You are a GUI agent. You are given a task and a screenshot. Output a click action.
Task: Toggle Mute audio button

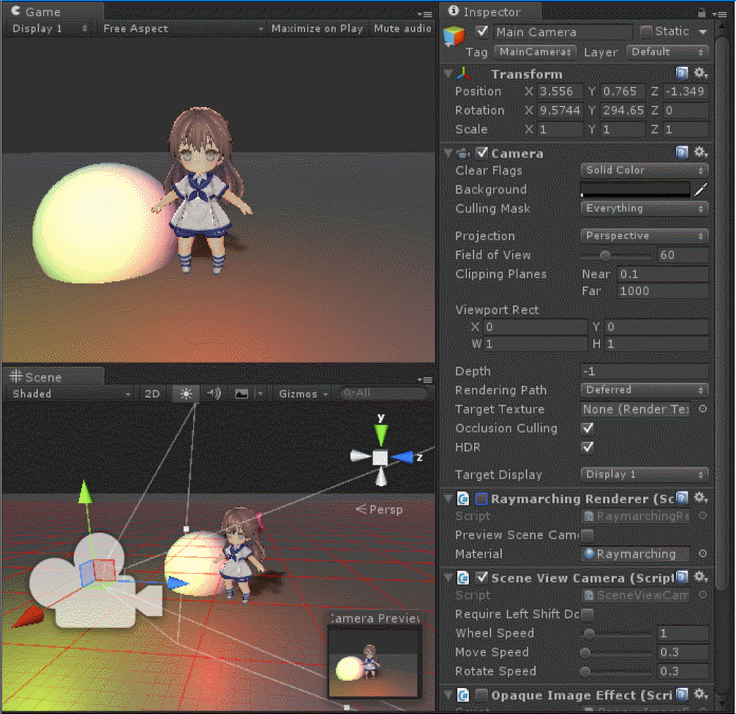tap(402, 29)
